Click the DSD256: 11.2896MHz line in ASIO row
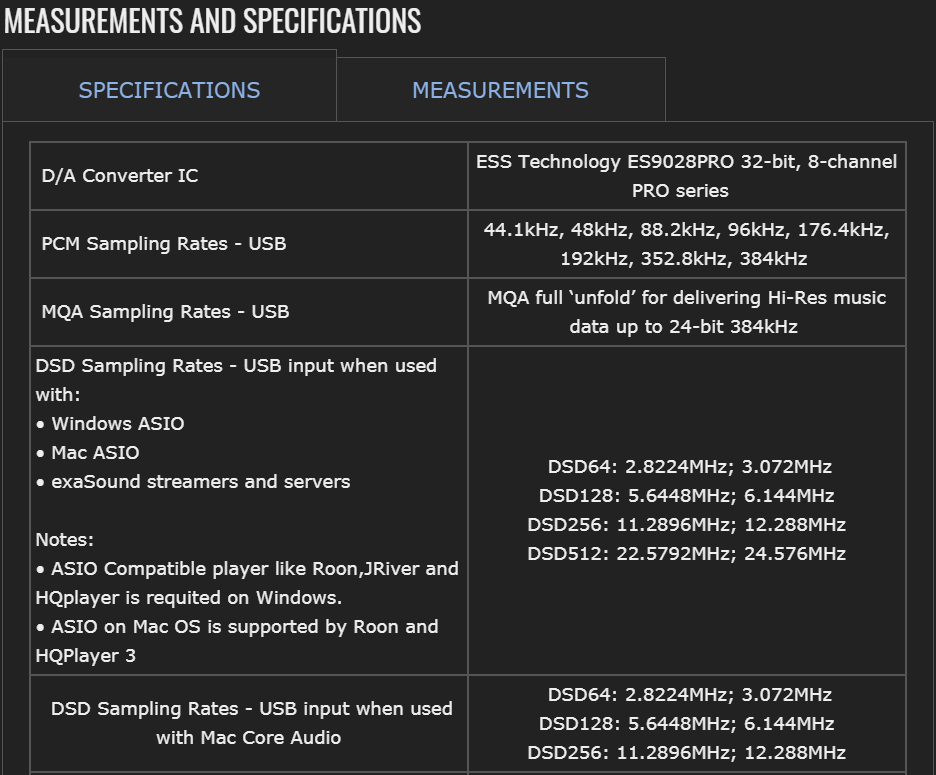 pyautogui.click(x=686, y=525)
